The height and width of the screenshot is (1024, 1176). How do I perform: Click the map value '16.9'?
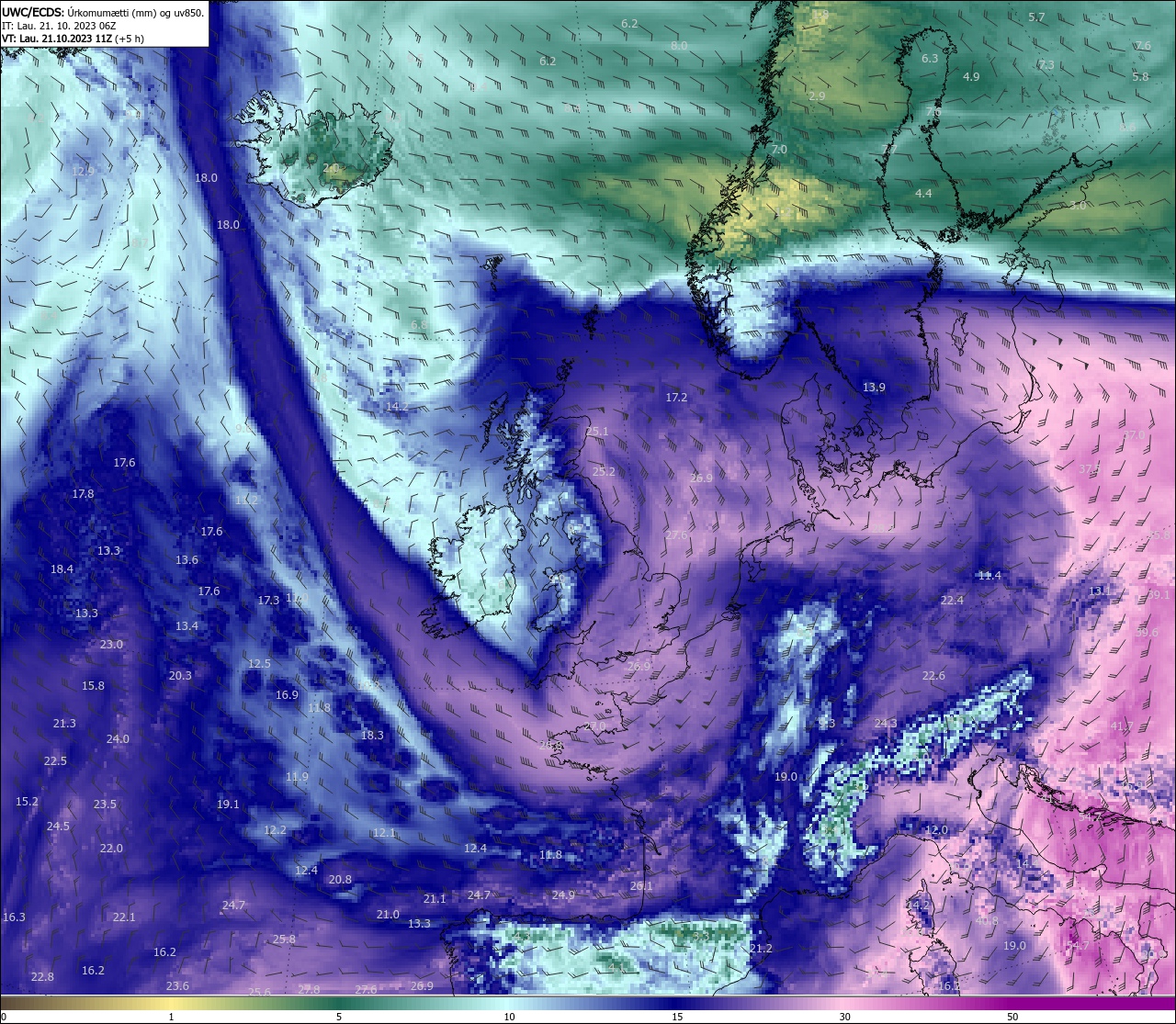click(x=287, y=695)
